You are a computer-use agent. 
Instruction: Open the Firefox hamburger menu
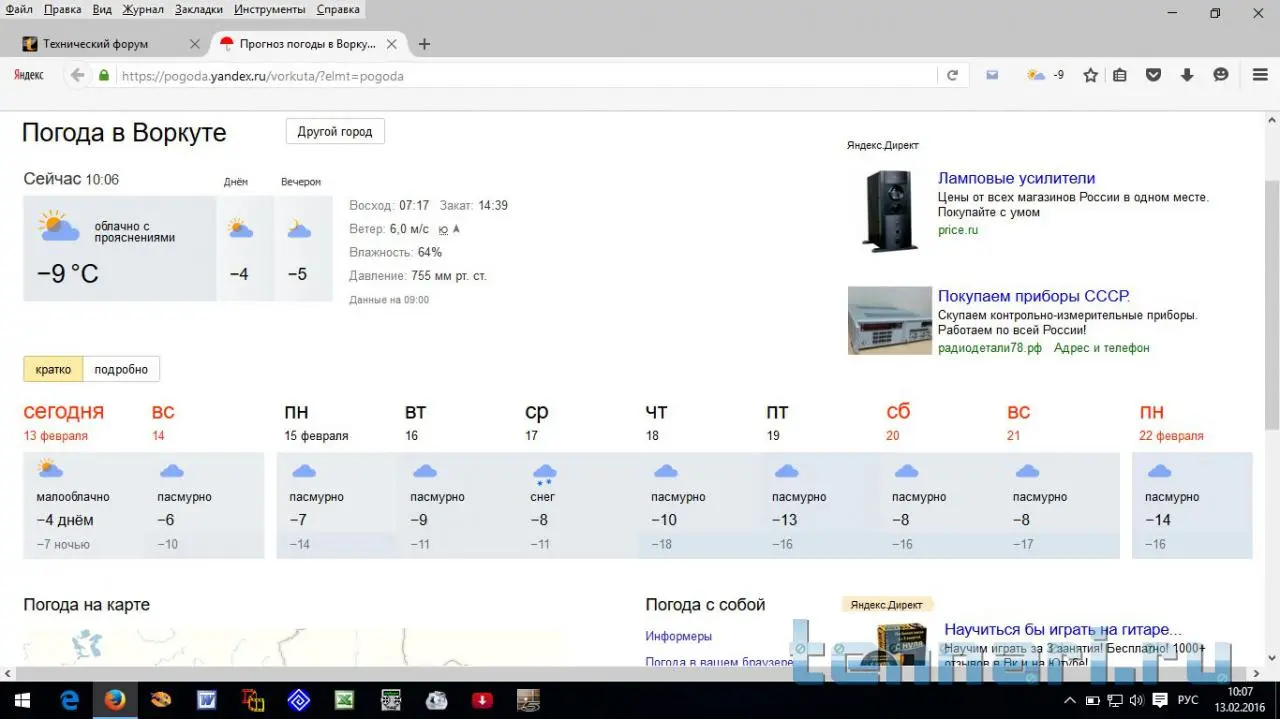click(x=1260, y=75)
